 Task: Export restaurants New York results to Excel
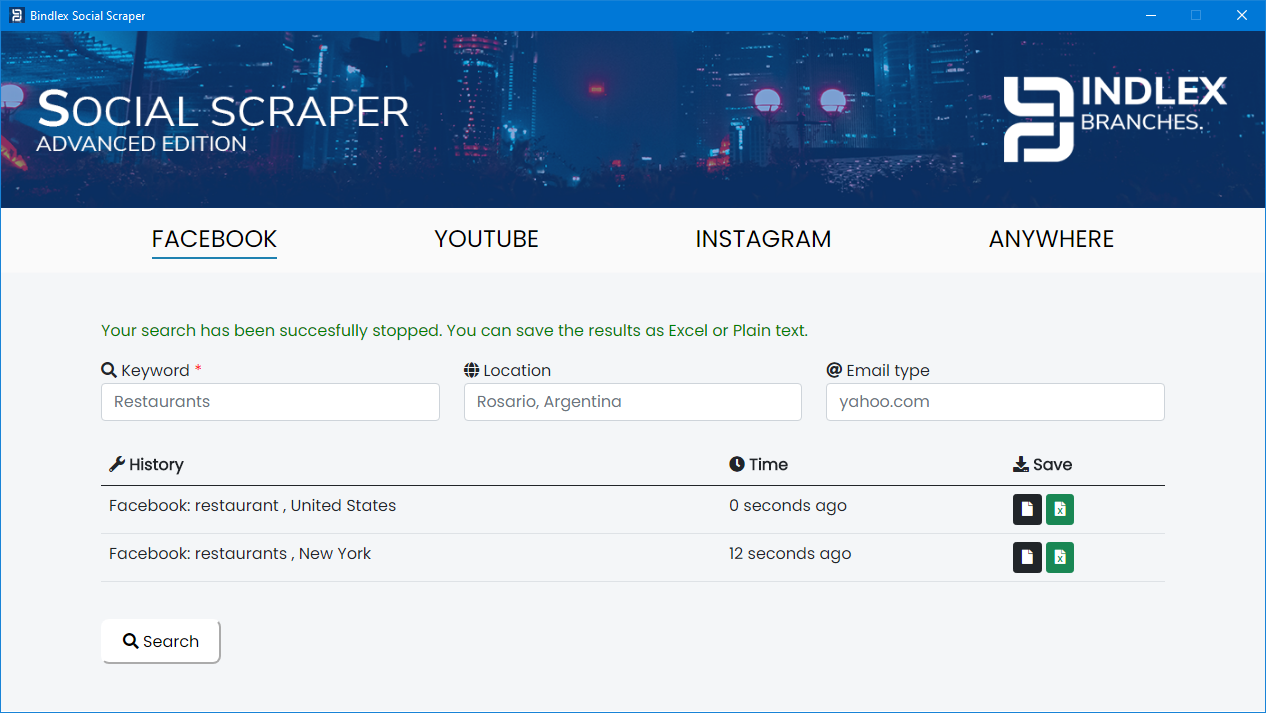[1060, 557]
